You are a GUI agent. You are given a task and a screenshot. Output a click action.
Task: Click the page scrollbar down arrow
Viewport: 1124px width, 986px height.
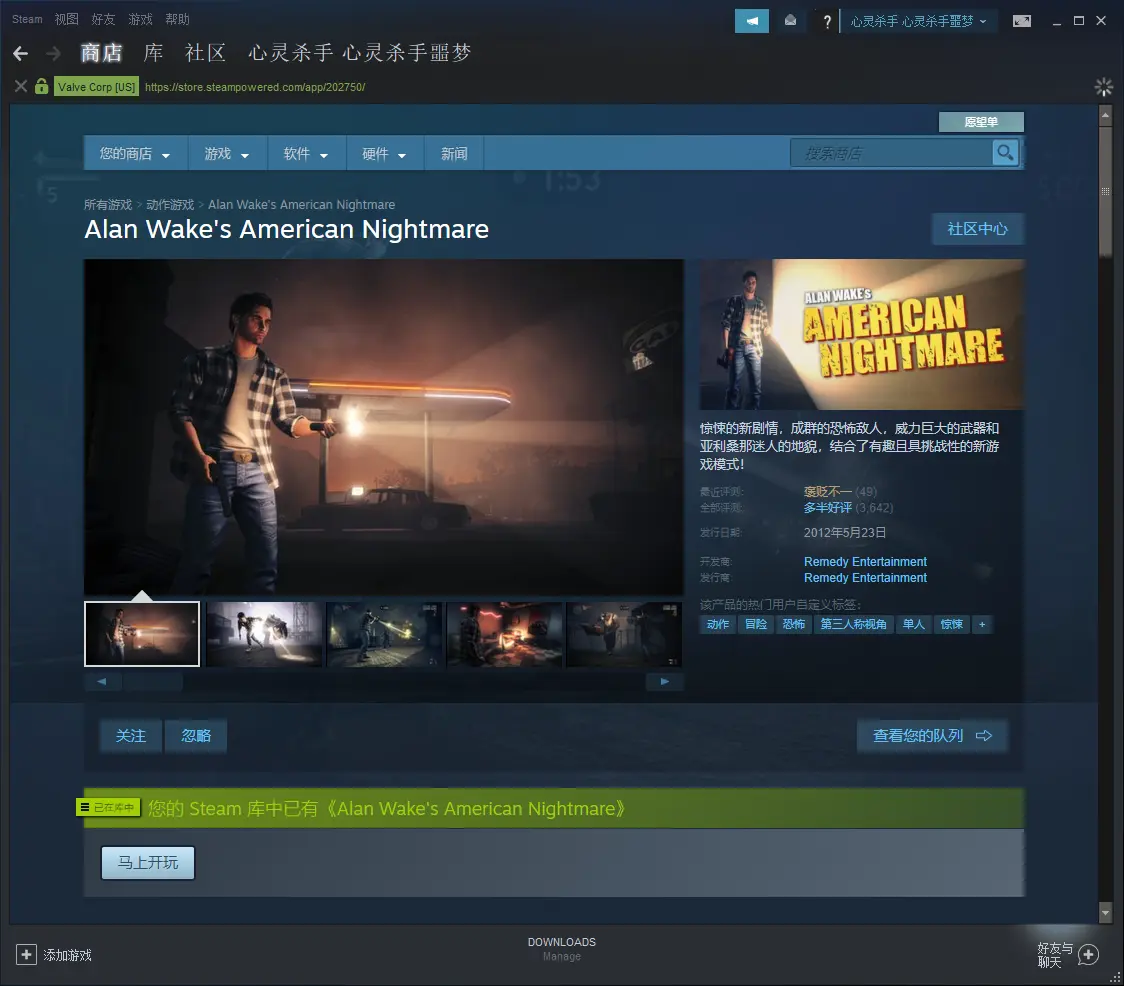(1105, 913)
